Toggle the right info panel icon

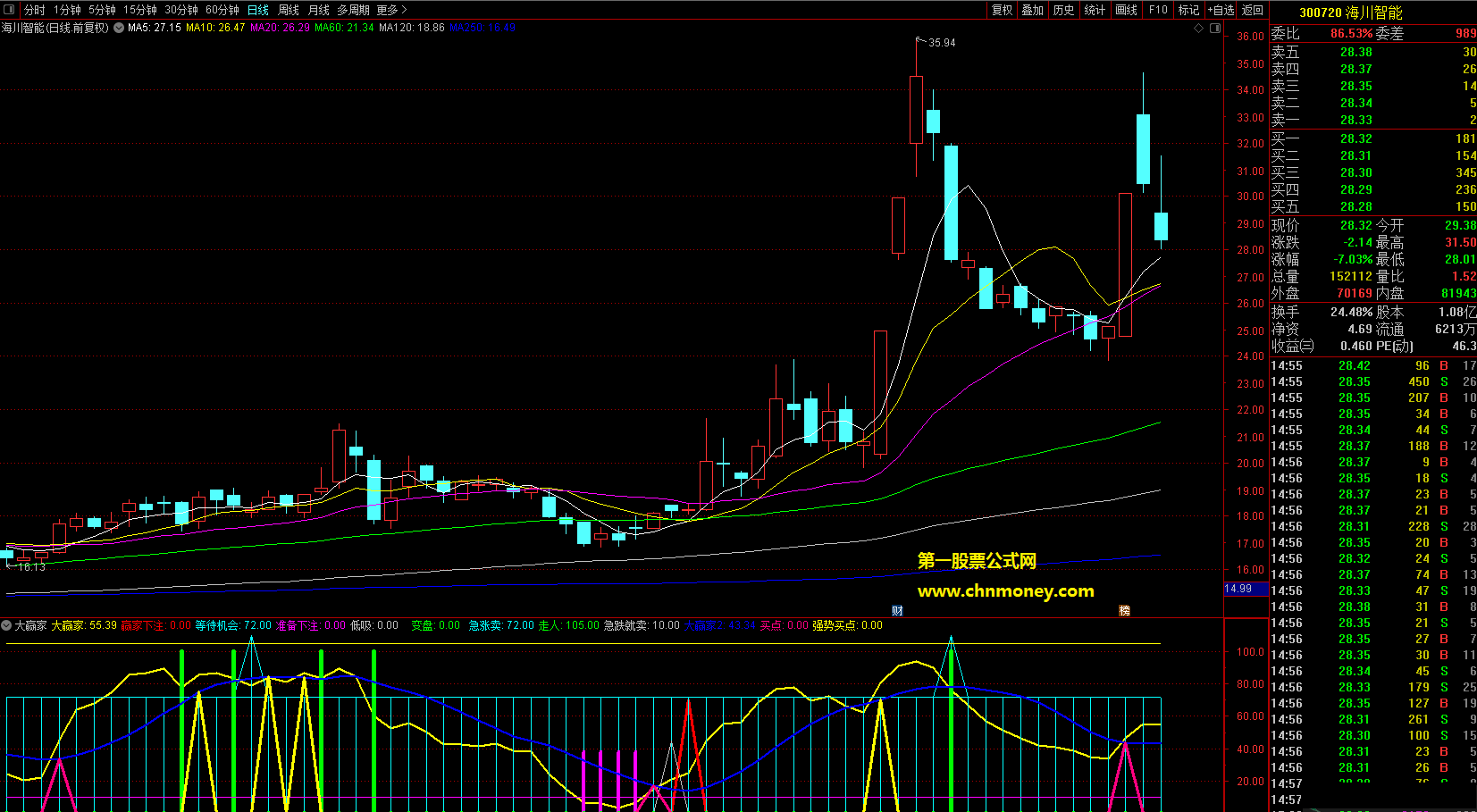(x=1215, y=29)
